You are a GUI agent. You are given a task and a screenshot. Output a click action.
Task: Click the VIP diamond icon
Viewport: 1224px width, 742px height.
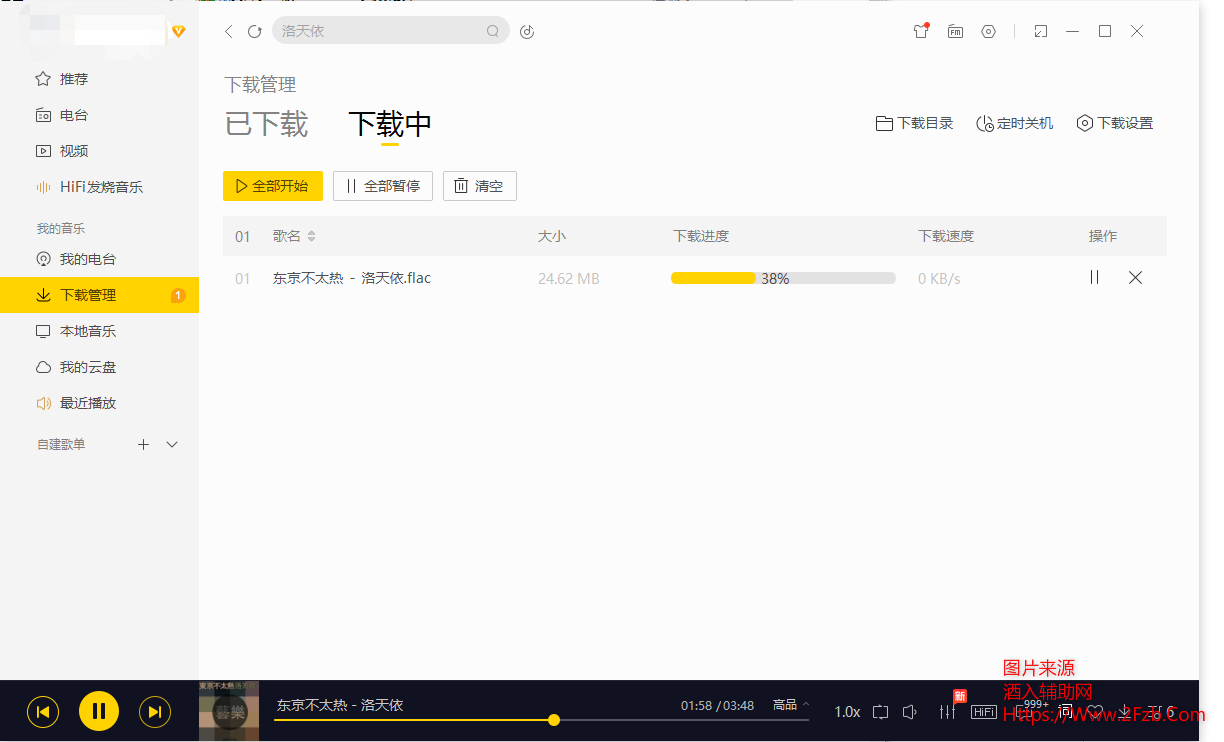coord(179,32)
